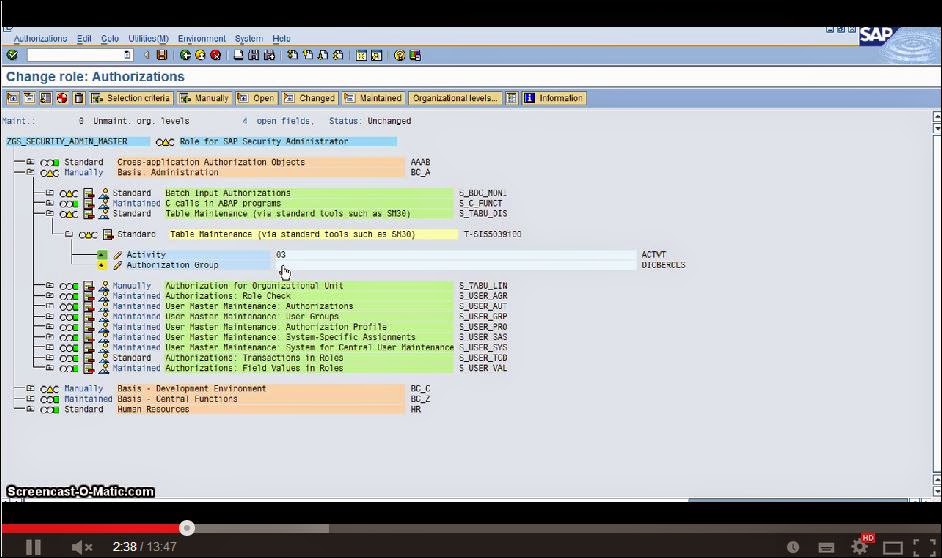Click the Activity value field showing 03
Screen dimensions: 942x558
pyautogui.click(x=453, y=255)
